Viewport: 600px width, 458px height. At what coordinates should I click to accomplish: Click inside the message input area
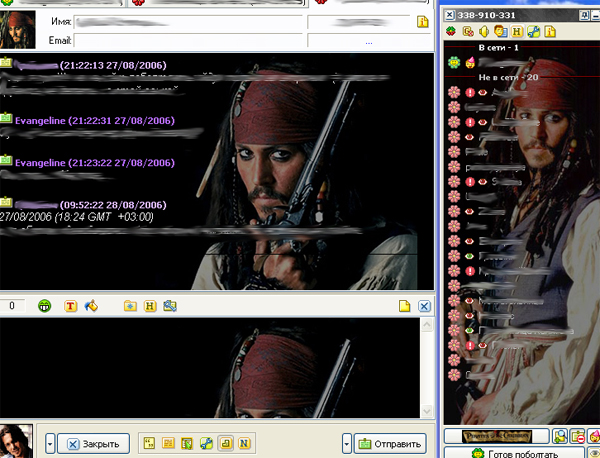pos(210,368)
